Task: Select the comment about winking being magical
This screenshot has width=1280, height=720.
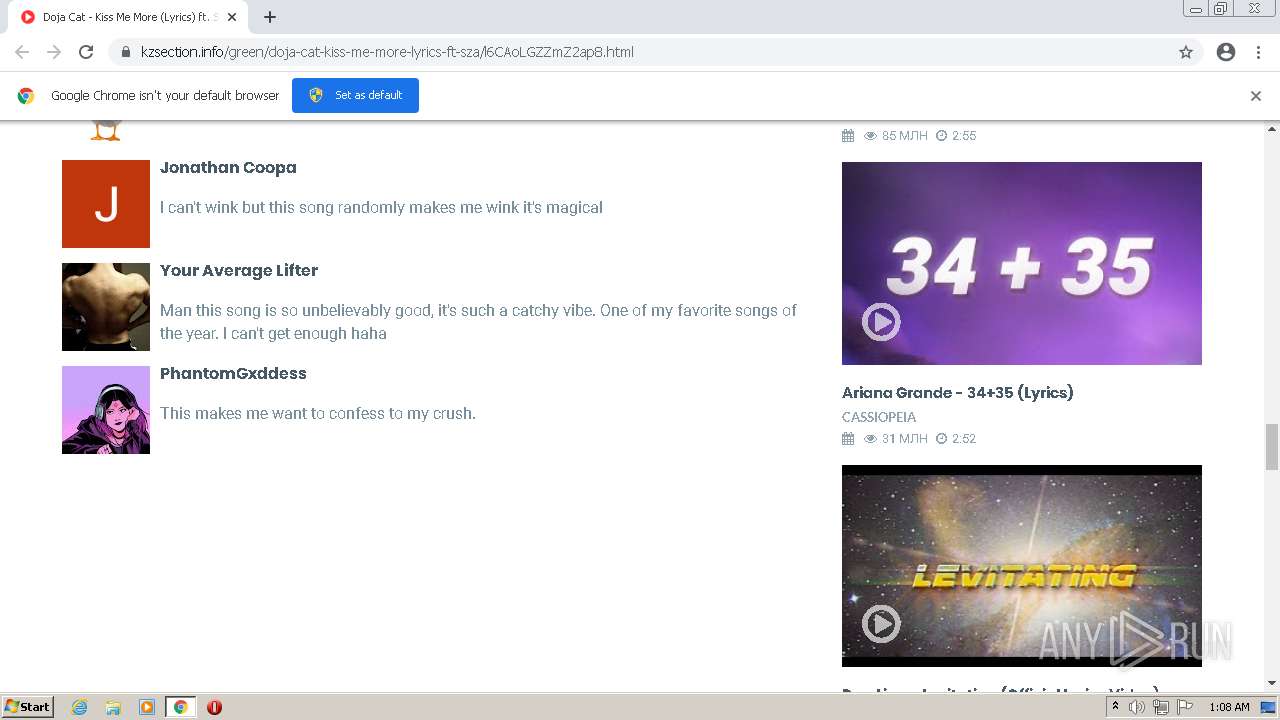Action: point(381,208)
